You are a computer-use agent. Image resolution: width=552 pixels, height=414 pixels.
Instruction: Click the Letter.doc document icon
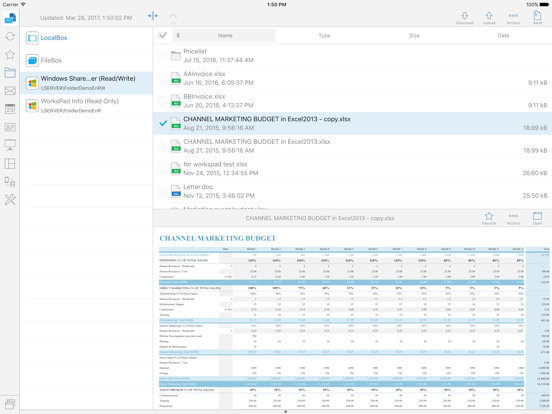tap(176, 191)
